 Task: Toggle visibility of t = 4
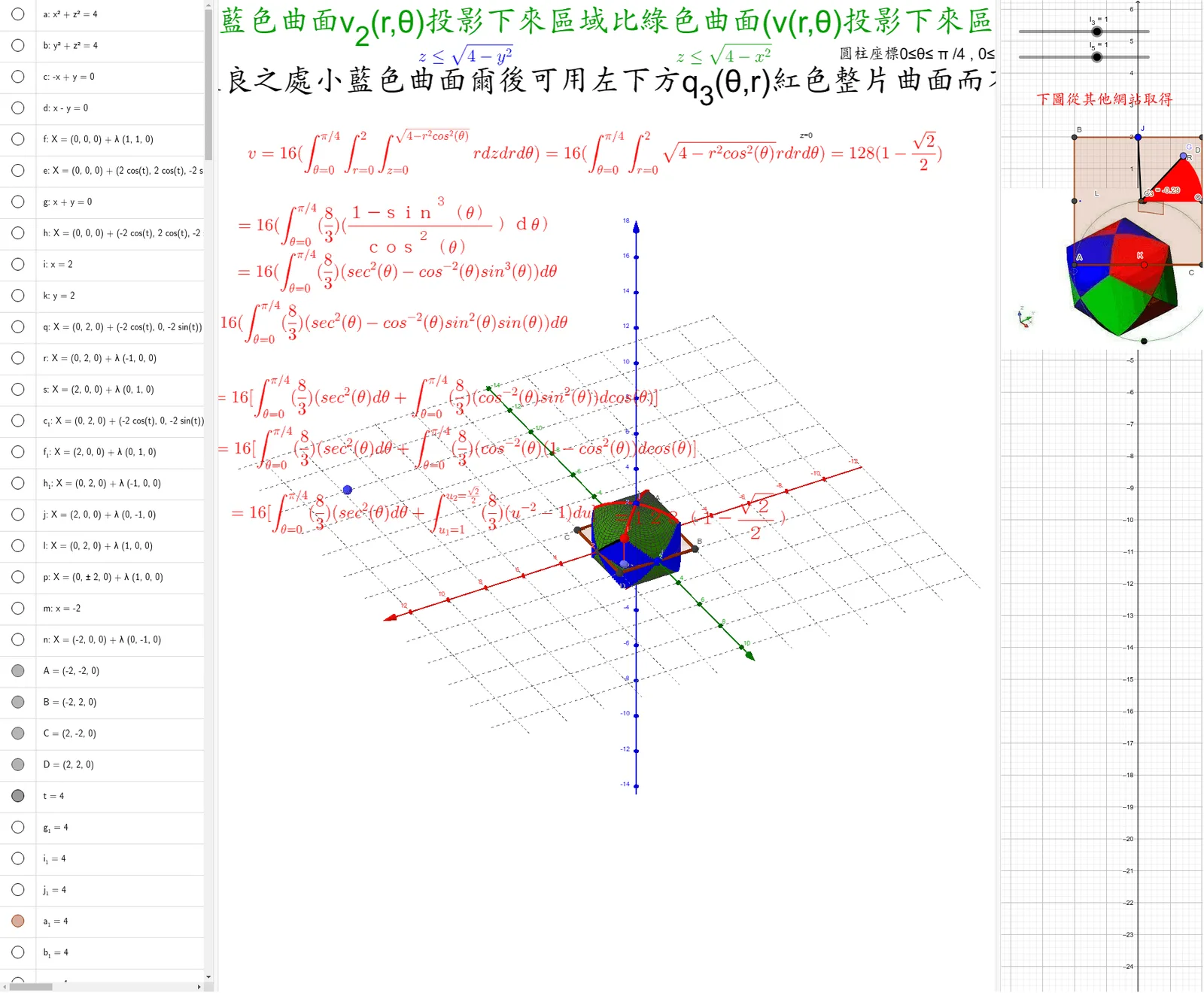18,796
